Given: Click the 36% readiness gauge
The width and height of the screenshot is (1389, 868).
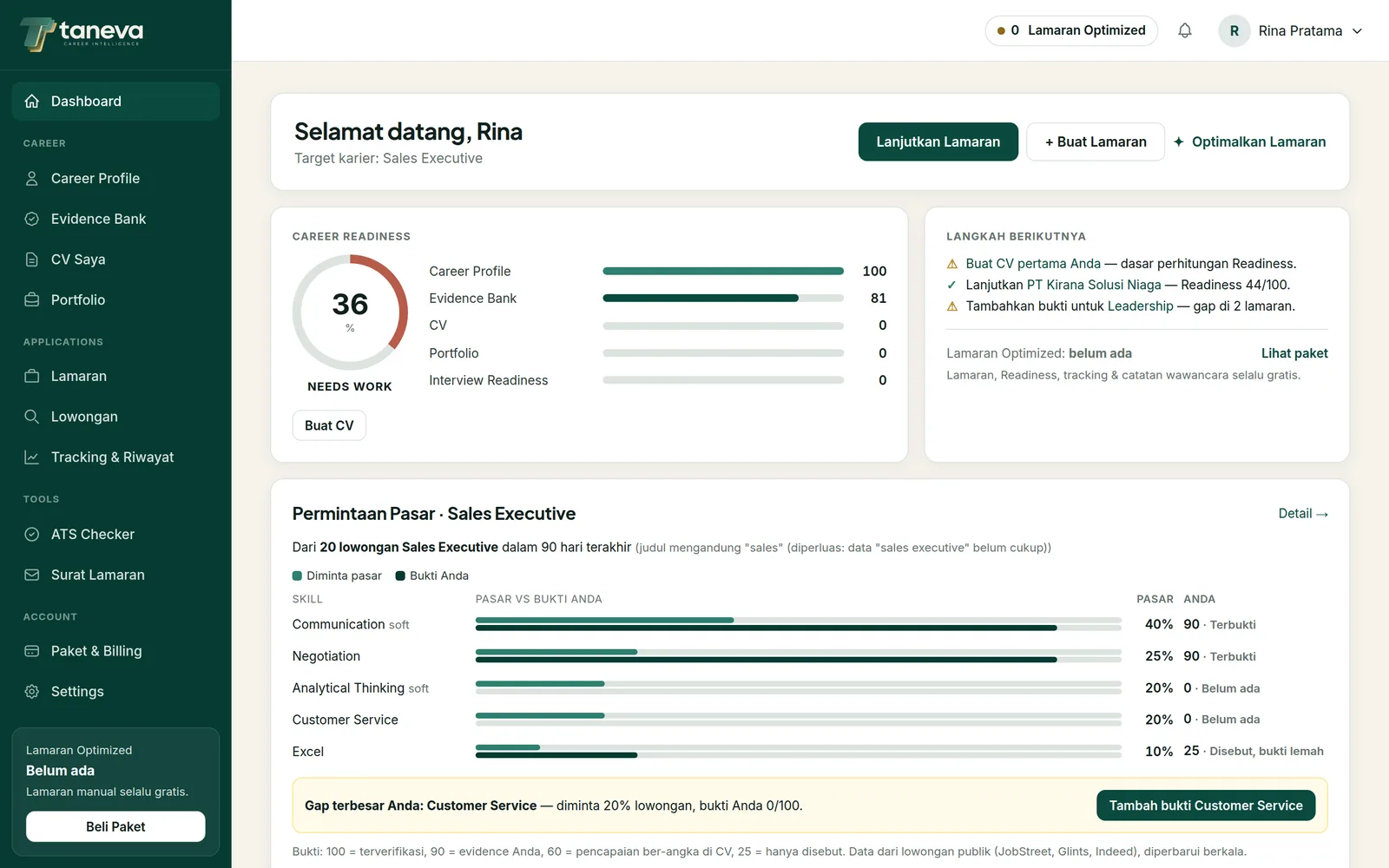Looking at the screenshot, I should pyautogui.click(x=350, y=312).
